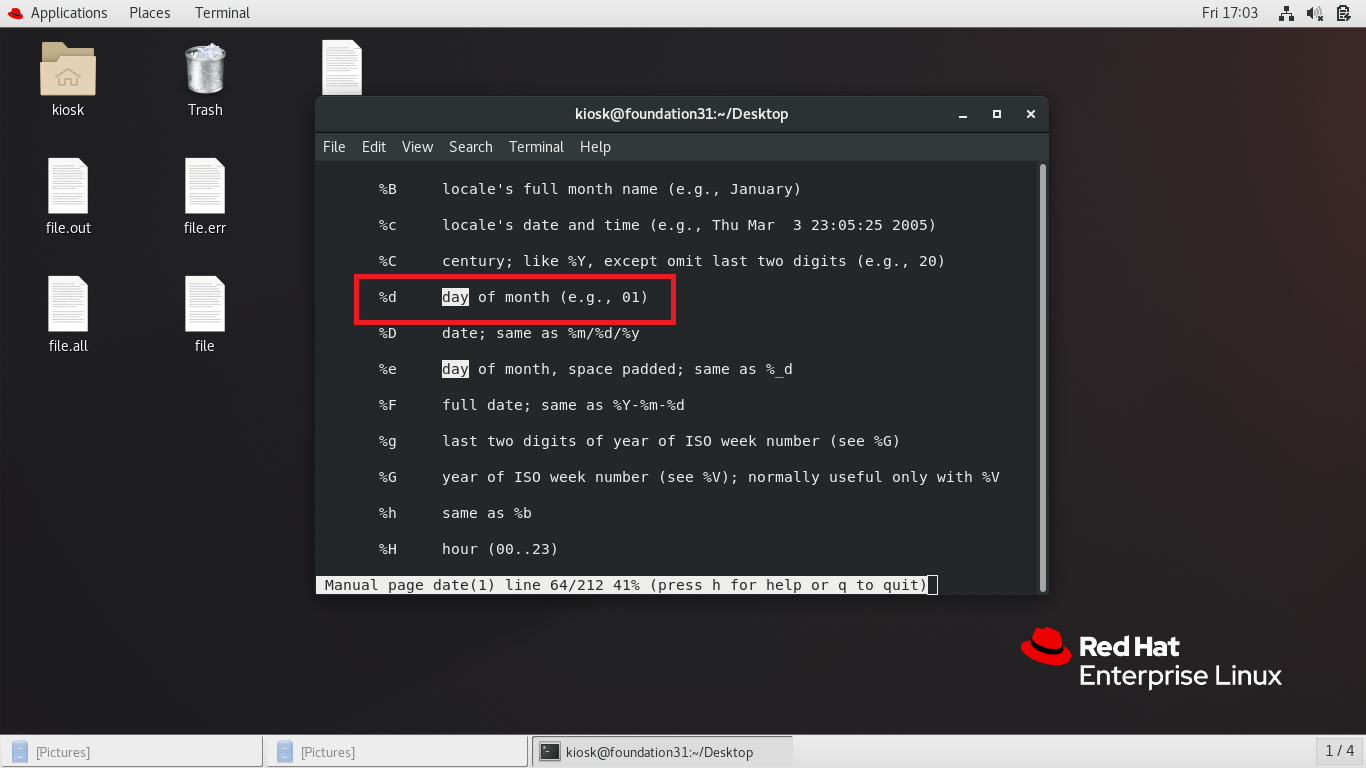The height and width of the screenshot is (768, 1366).
Task: Open the Edit menu in terminal
Action: [374, 147]
